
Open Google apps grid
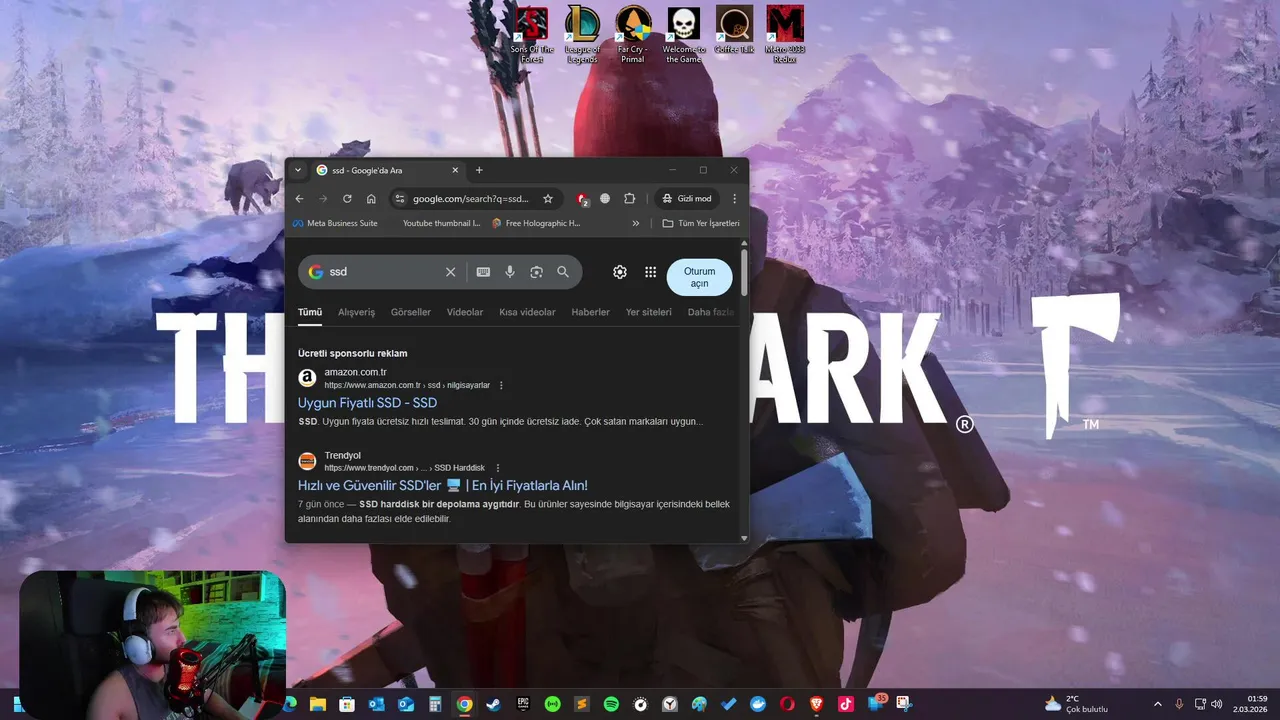point(650,272)
